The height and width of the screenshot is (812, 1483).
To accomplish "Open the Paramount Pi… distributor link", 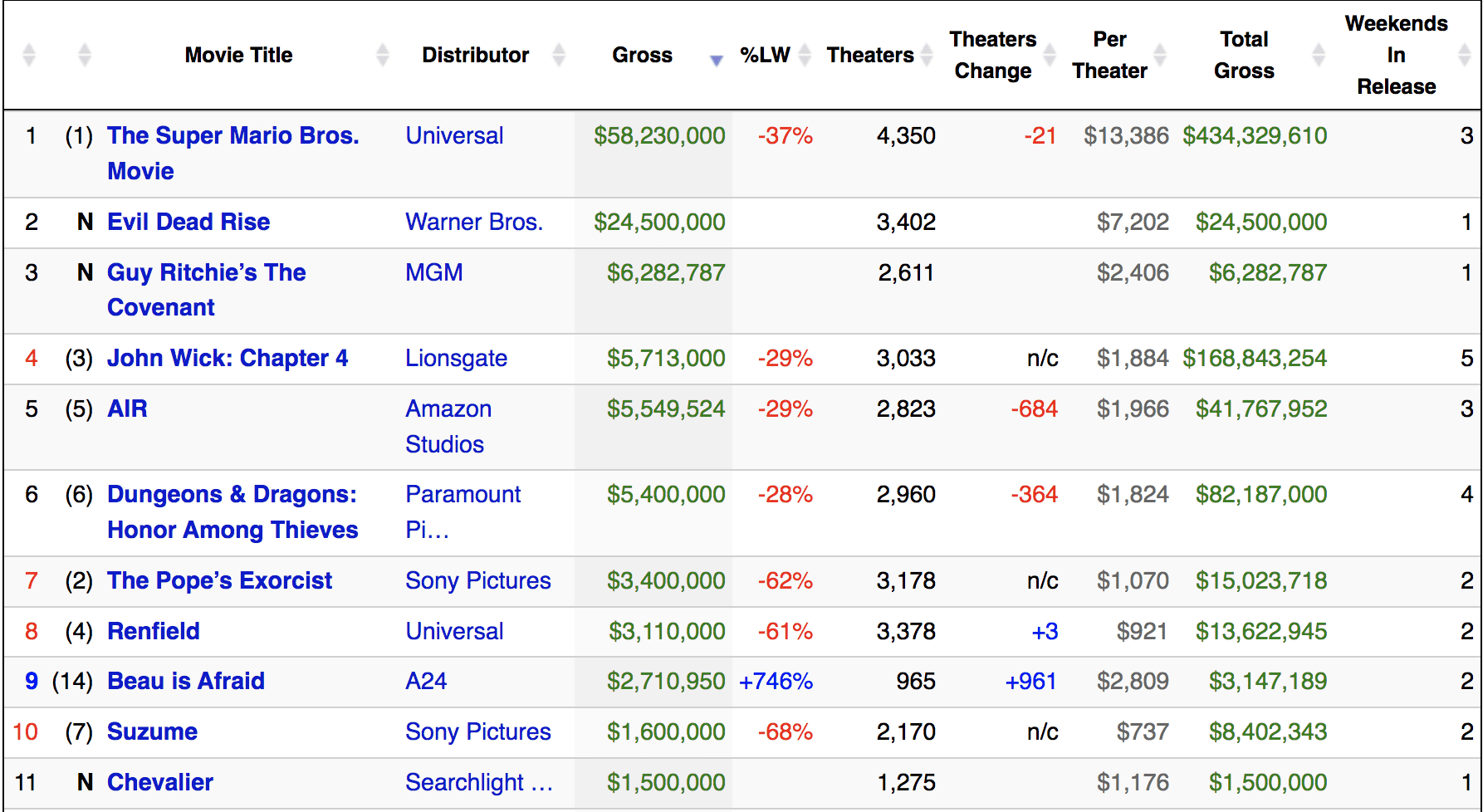I will (463, 511).
